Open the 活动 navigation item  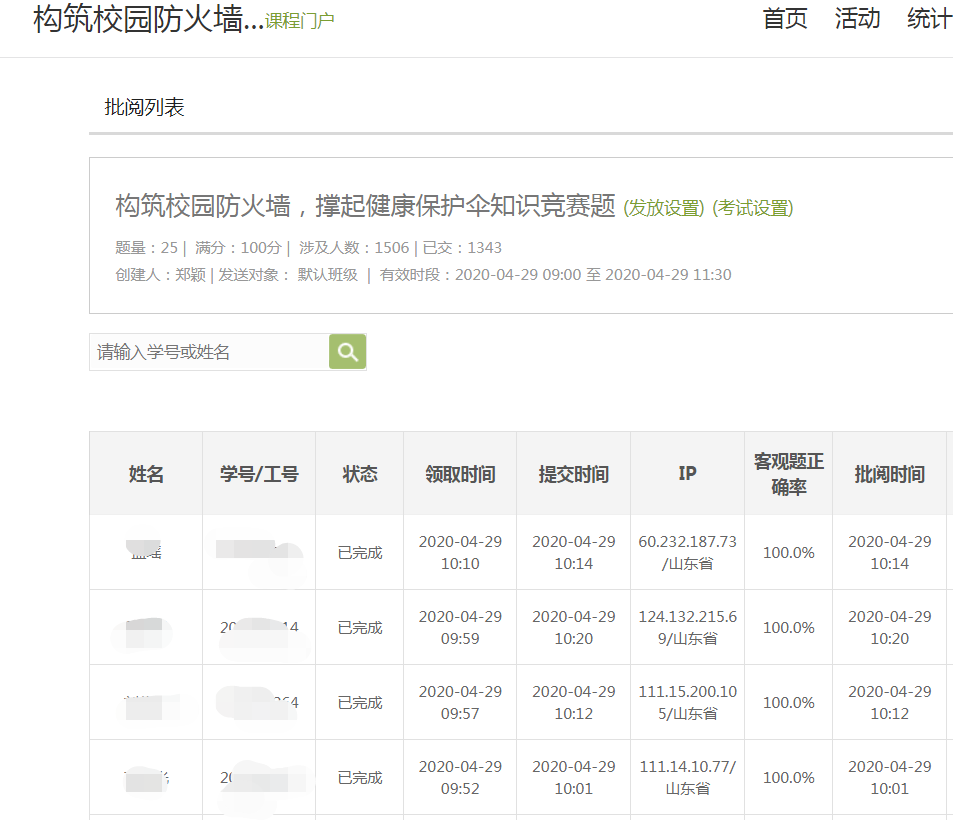point(857,19)
